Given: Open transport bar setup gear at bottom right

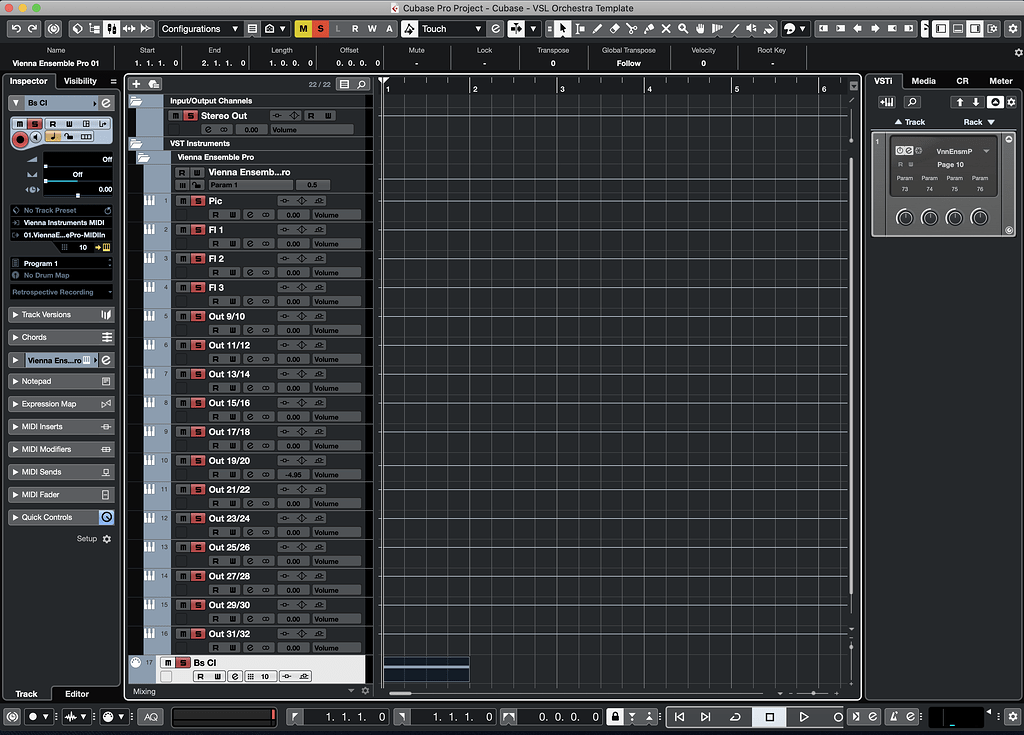Looking at the screenshot, I should pyautogui.click(x=1012, y=716).
